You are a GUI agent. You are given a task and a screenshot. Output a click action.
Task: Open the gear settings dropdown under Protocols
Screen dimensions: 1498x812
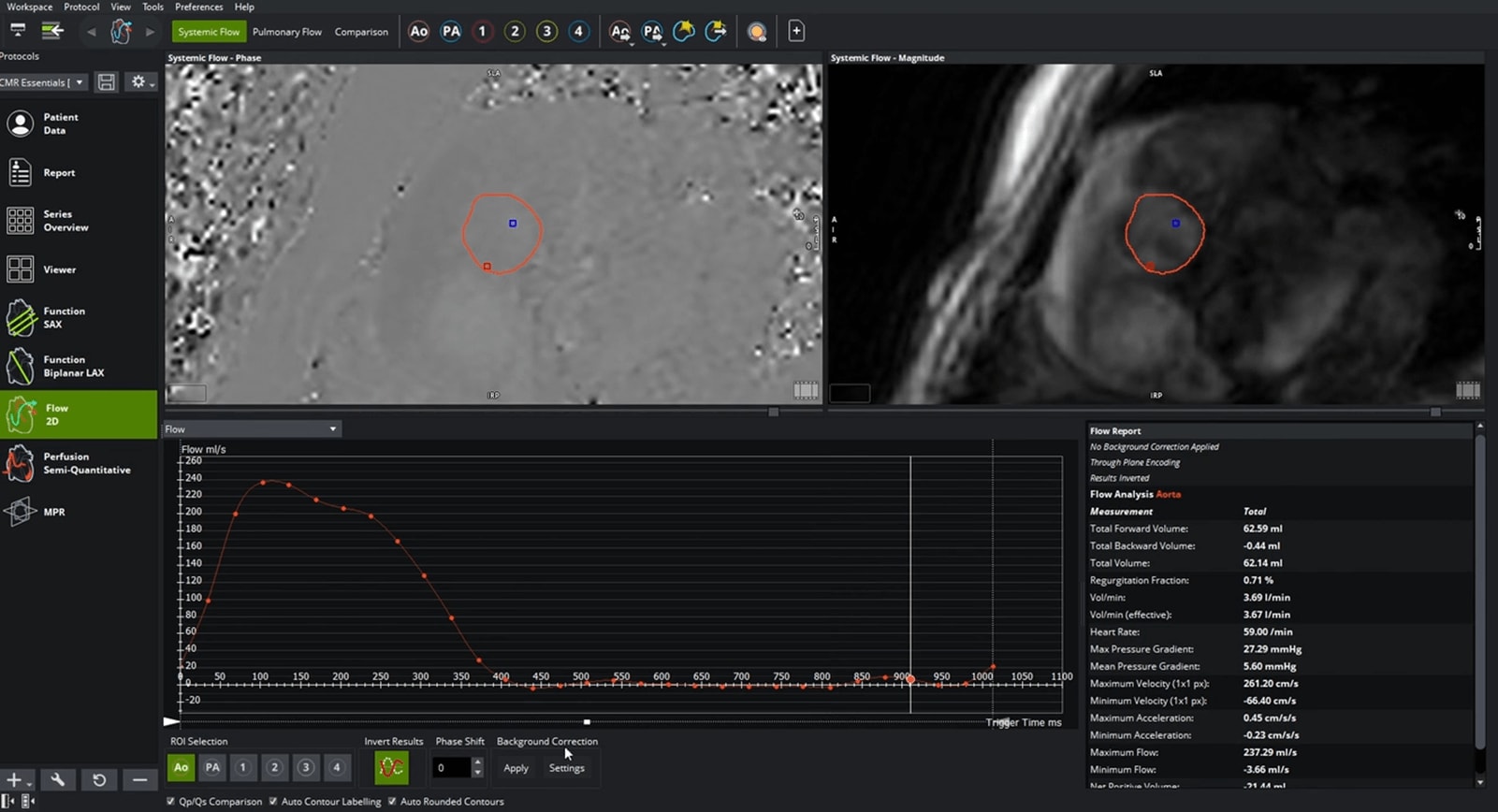142,82
